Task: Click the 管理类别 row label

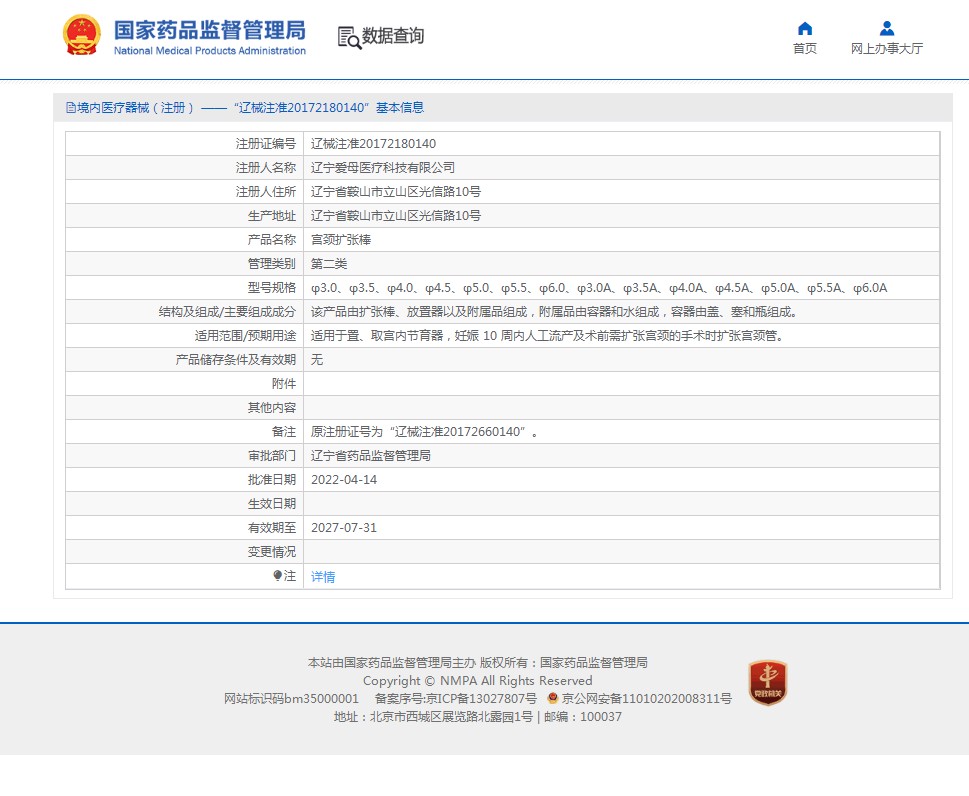Action: (x=272, y=264)
